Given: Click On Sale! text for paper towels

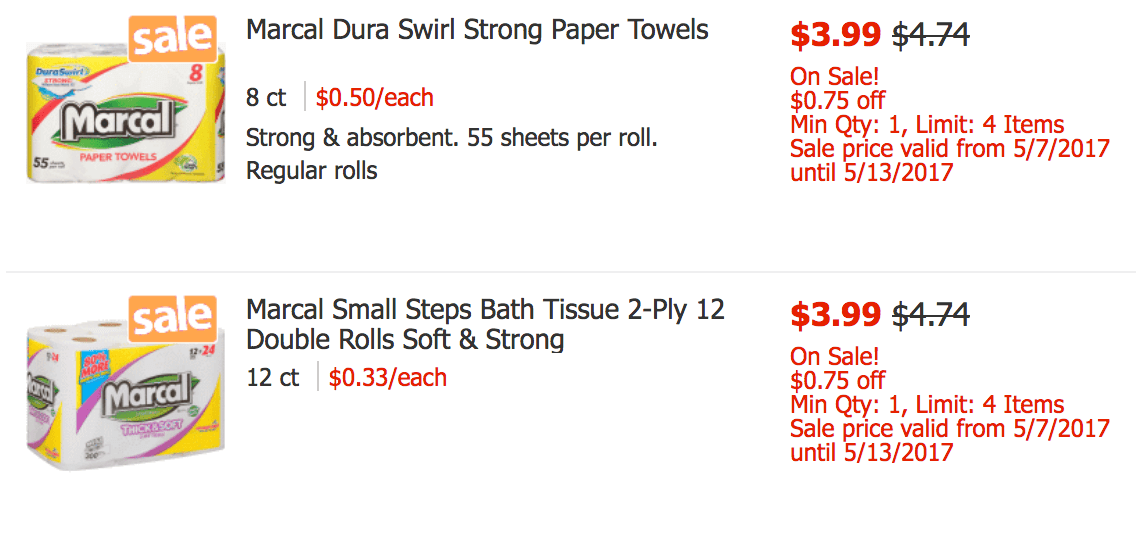Looking at the screenshot, I should coord(835,76).
